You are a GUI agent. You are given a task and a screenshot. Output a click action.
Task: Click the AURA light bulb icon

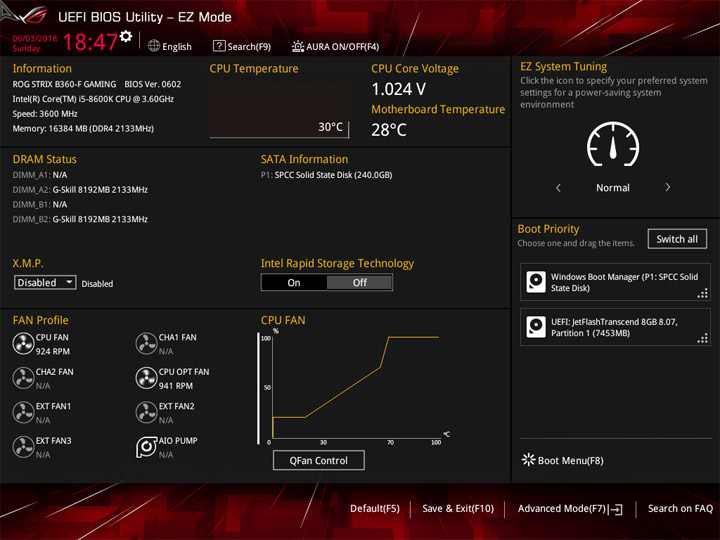click(x=298, y=46)
